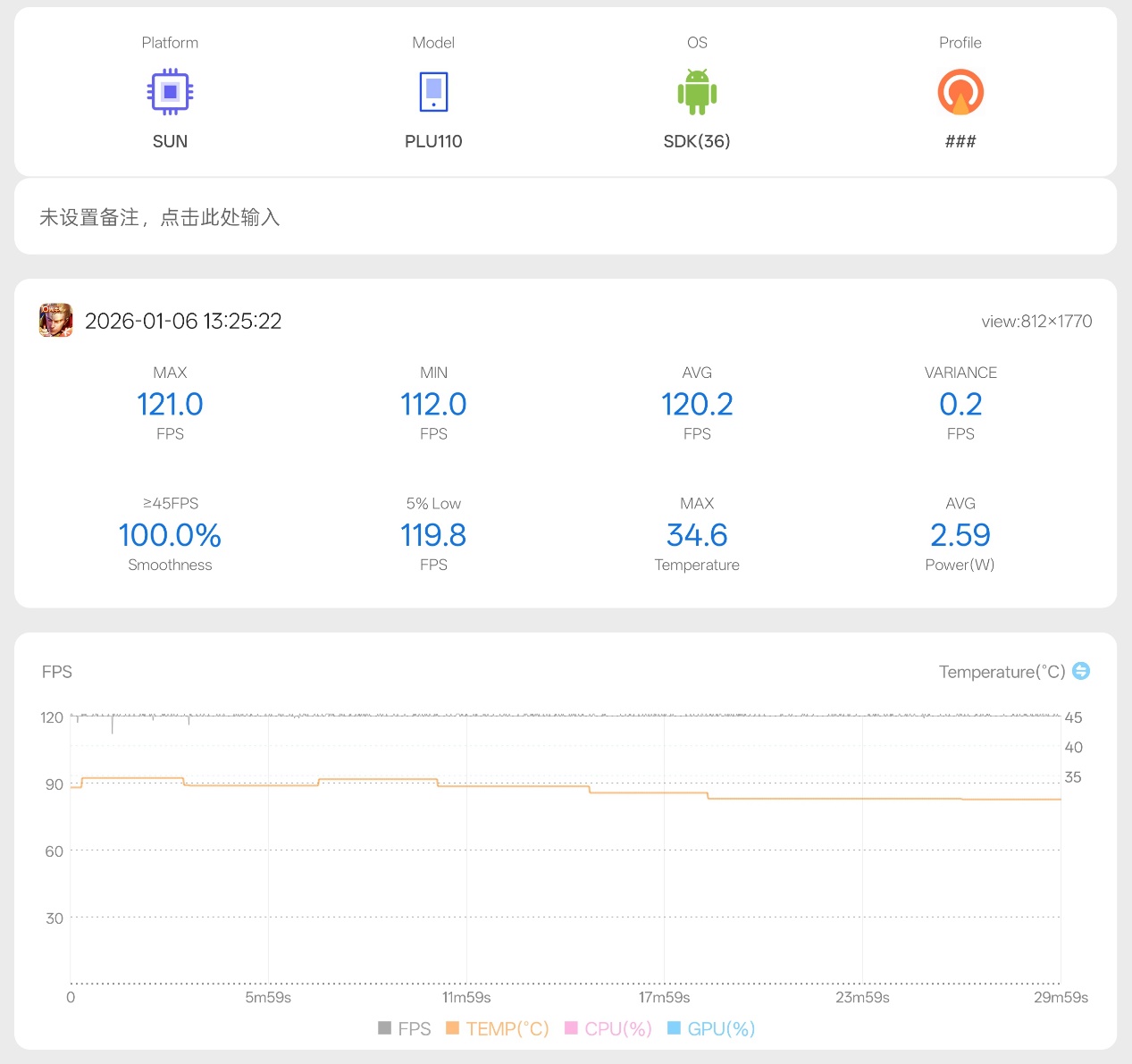The width and height of the screenshot is (1132, 1064).
Task: Select the AVG 120.2 FPS value
Action: point(697,405)
